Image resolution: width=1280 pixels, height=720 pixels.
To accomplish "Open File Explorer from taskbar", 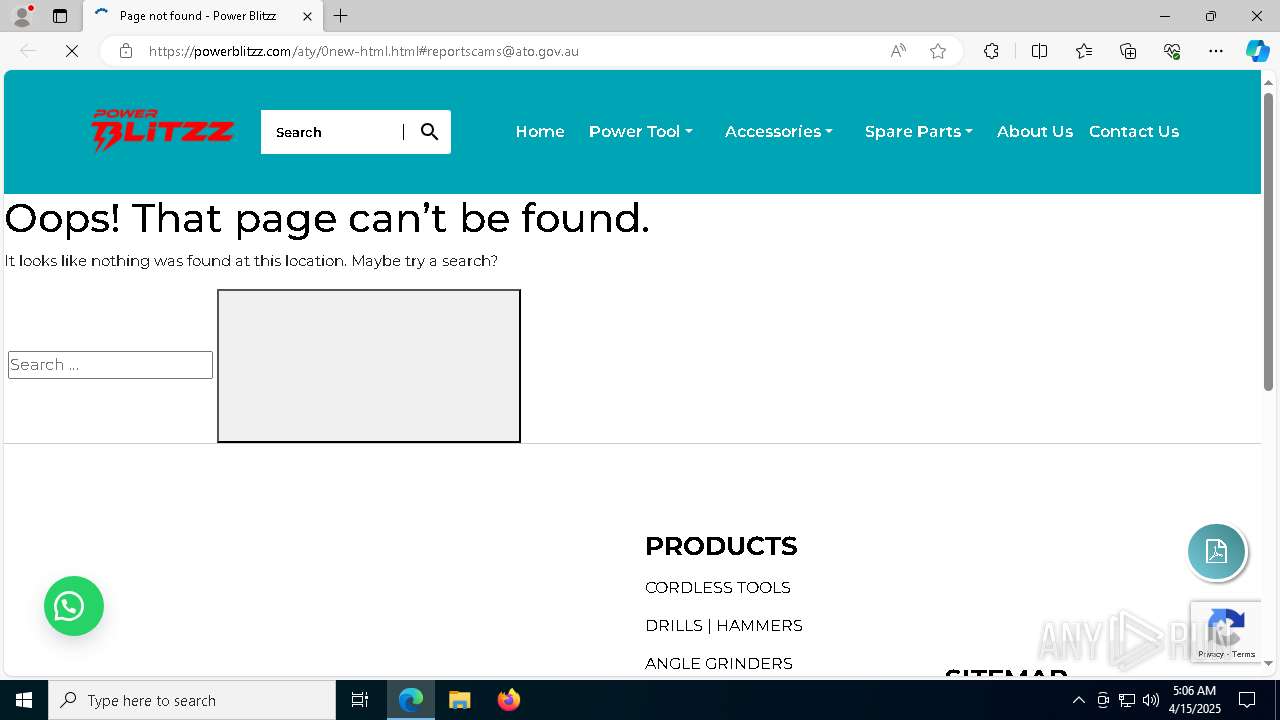I will 459,700.
